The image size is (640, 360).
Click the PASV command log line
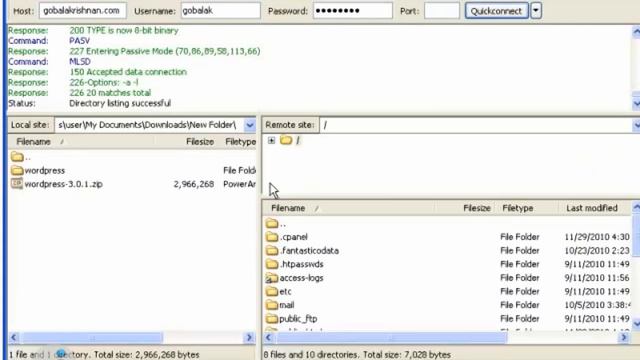click(79, 41)
